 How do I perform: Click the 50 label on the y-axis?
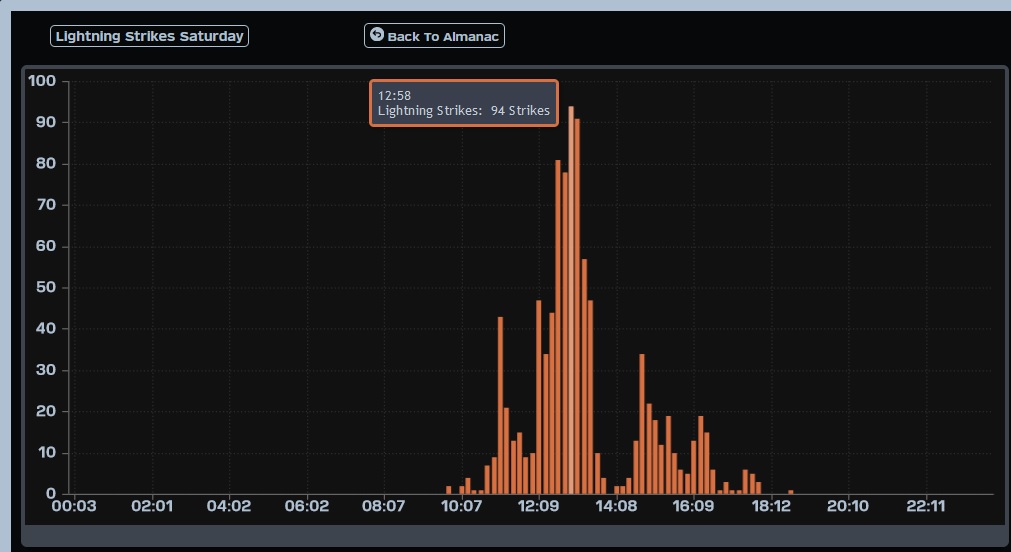(x=46, y=288)
